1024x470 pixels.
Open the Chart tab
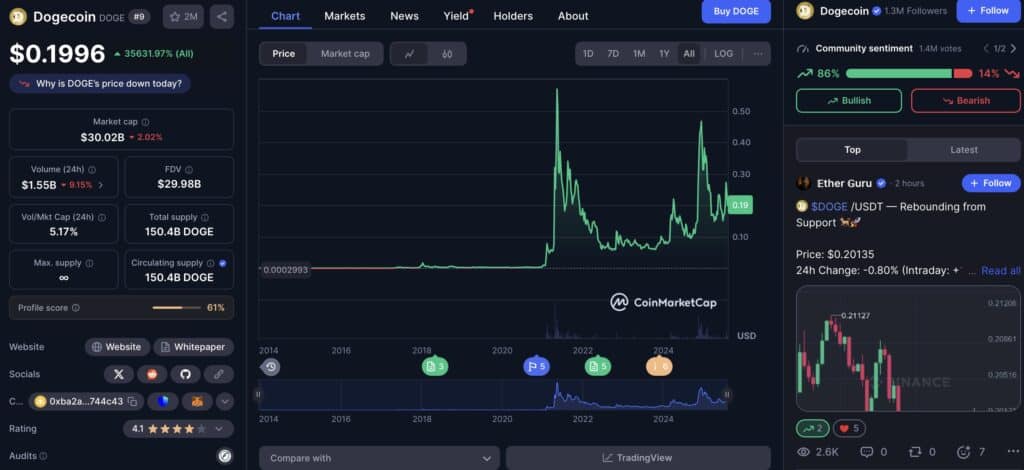285,16
